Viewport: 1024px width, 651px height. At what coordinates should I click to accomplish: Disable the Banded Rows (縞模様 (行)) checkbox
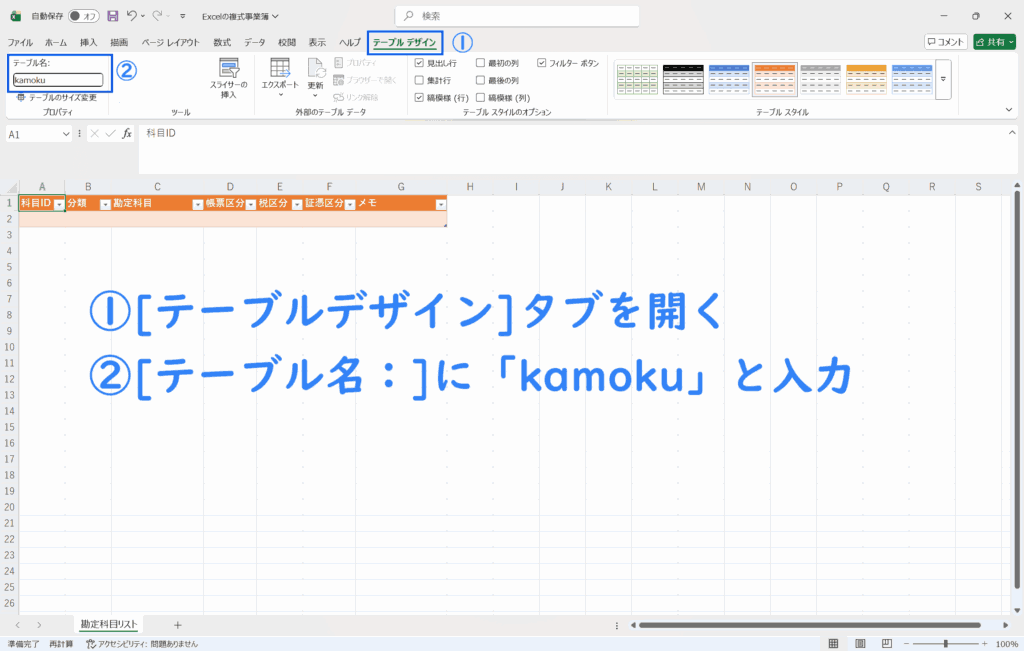[x=420, y=98]
